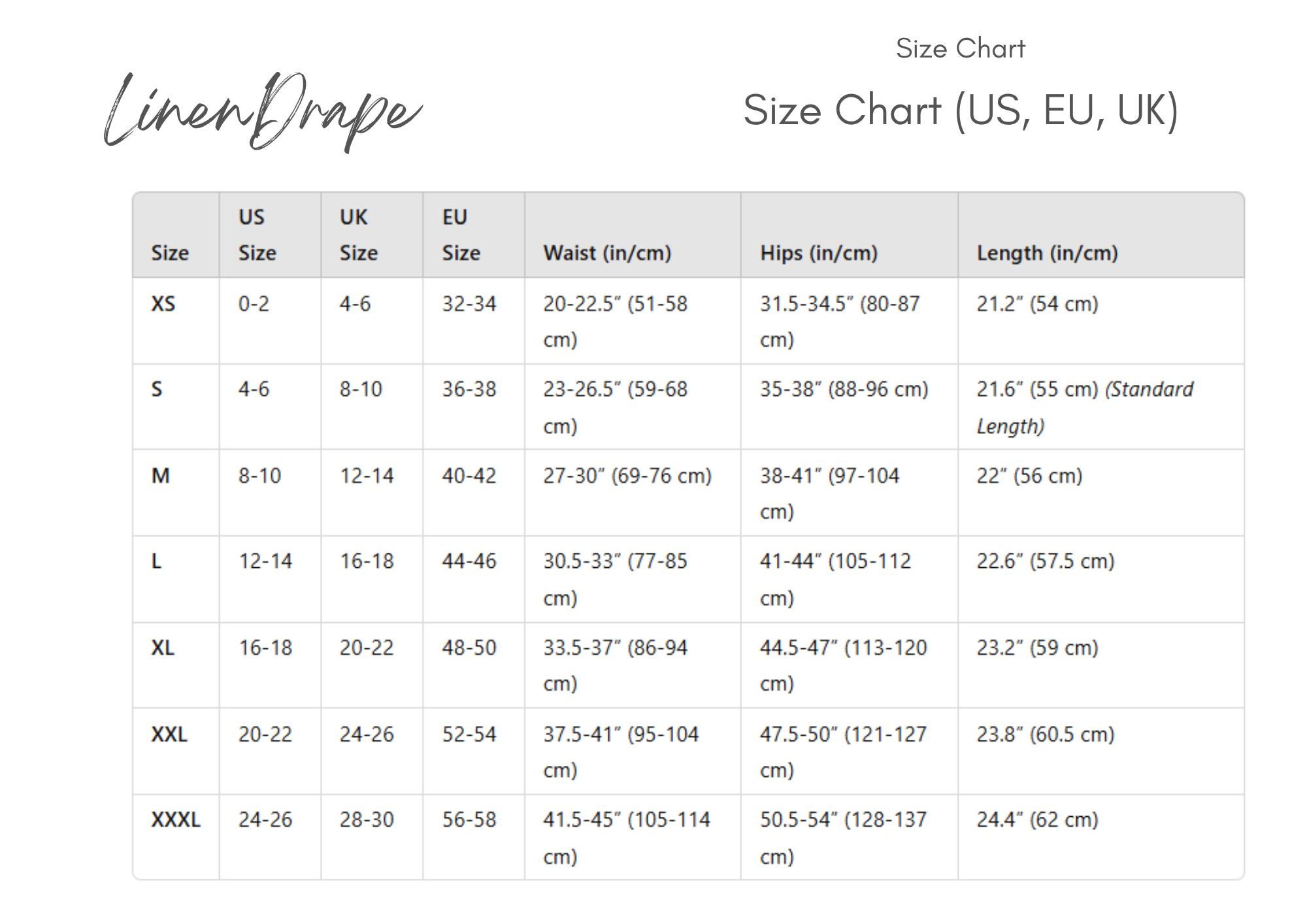Click the 'Waist (in/cm)' column header

(x=607, y=253)
